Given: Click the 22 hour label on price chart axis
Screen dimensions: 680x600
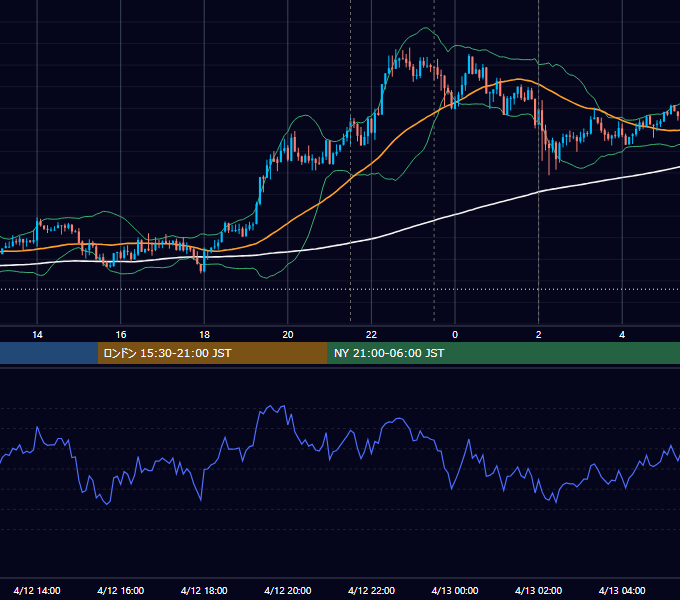Looking at the screenshot, I should pyautogui.click(x=371, y=335).
